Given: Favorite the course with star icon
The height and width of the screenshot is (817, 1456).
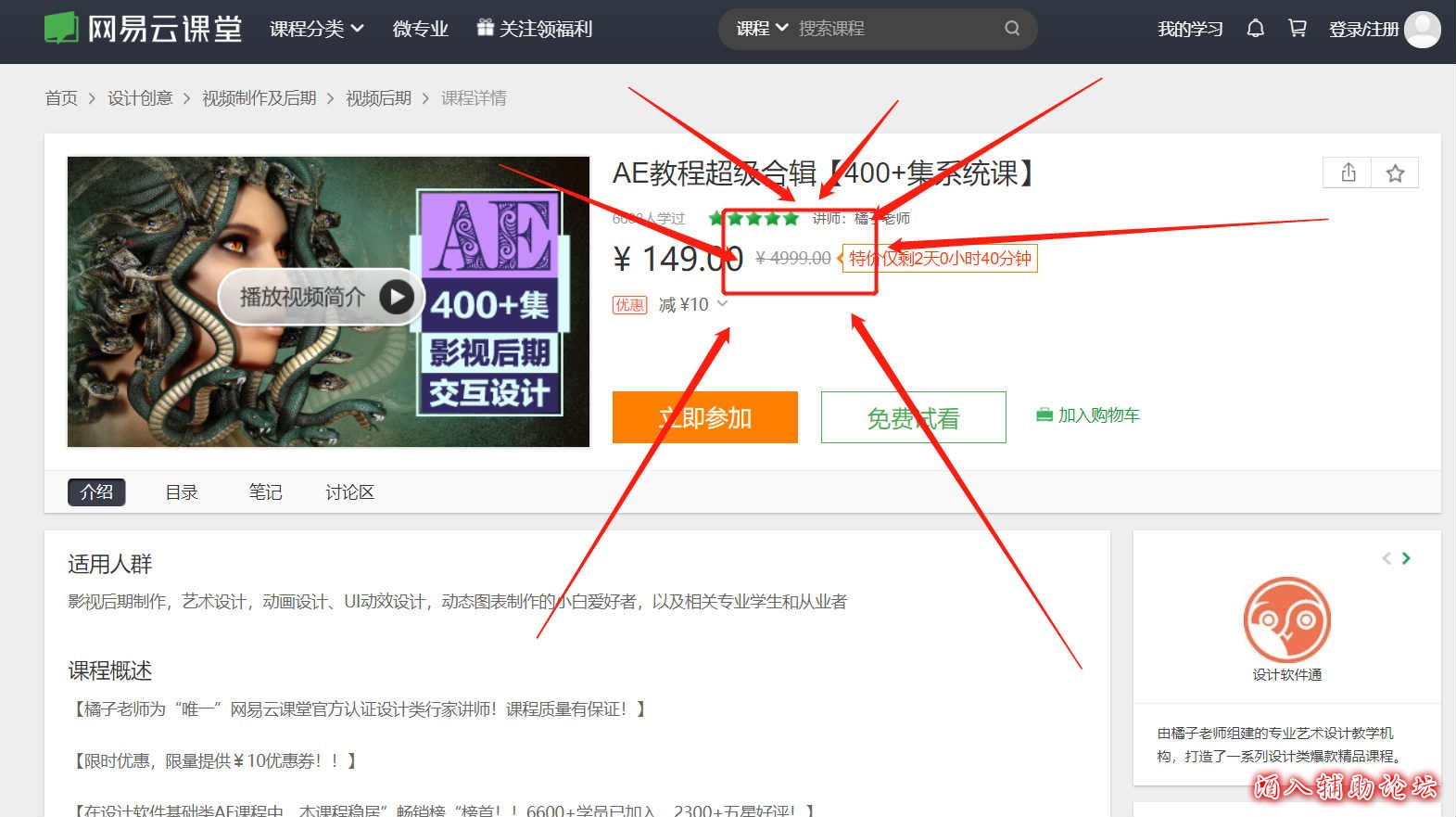Looking at the screenshot, I should tap(1395, 172).
